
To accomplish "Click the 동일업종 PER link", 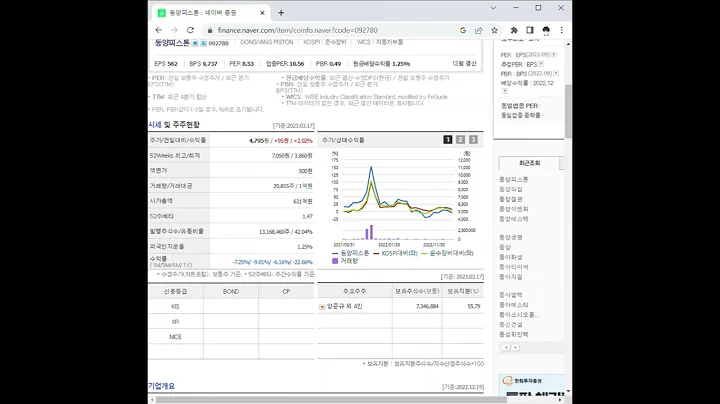I will coord(520,106).
